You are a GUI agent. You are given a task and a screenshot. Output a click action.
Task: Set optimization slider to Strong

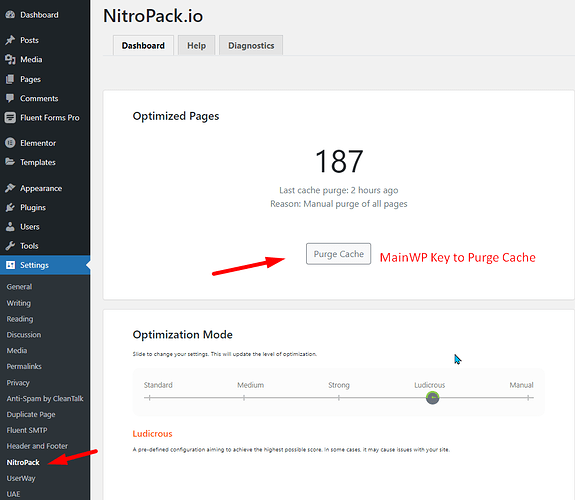pyautogui.click(x=339, y=398)
